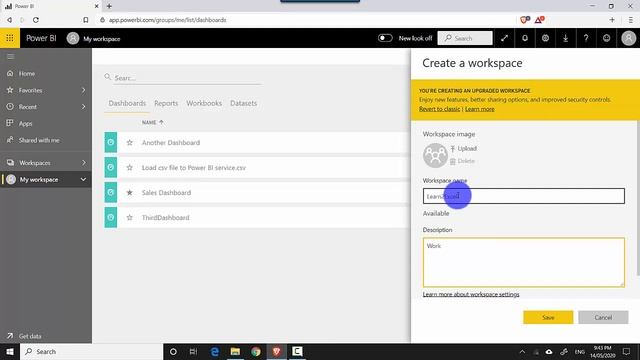The height and width of the screenshot is (360, 640).
Task: Click the Description text area
Action: (x=524, y=262)
